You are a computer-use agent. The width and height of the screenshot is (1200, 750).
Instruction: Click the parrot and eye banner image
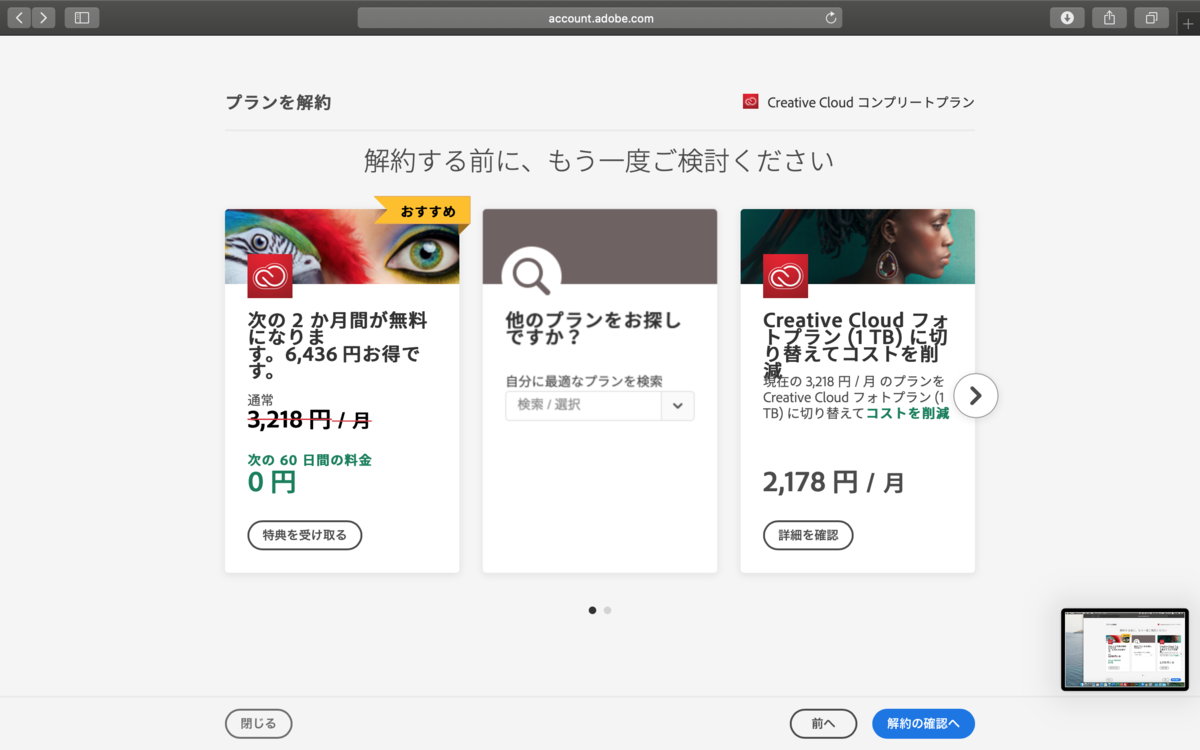tap(342, 246)
